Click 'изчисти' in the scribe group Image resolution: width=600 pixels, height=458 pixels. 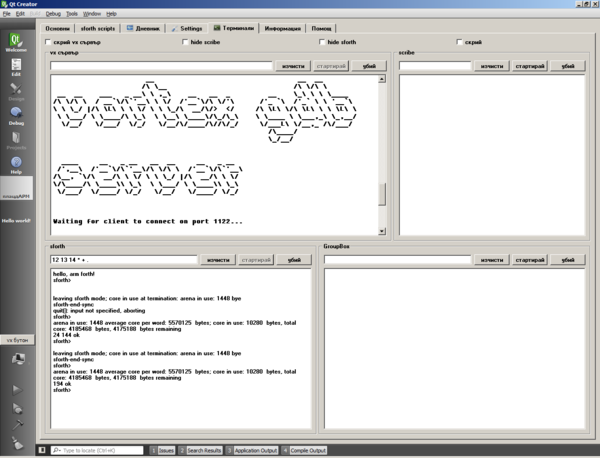click(x=492, y=66)
